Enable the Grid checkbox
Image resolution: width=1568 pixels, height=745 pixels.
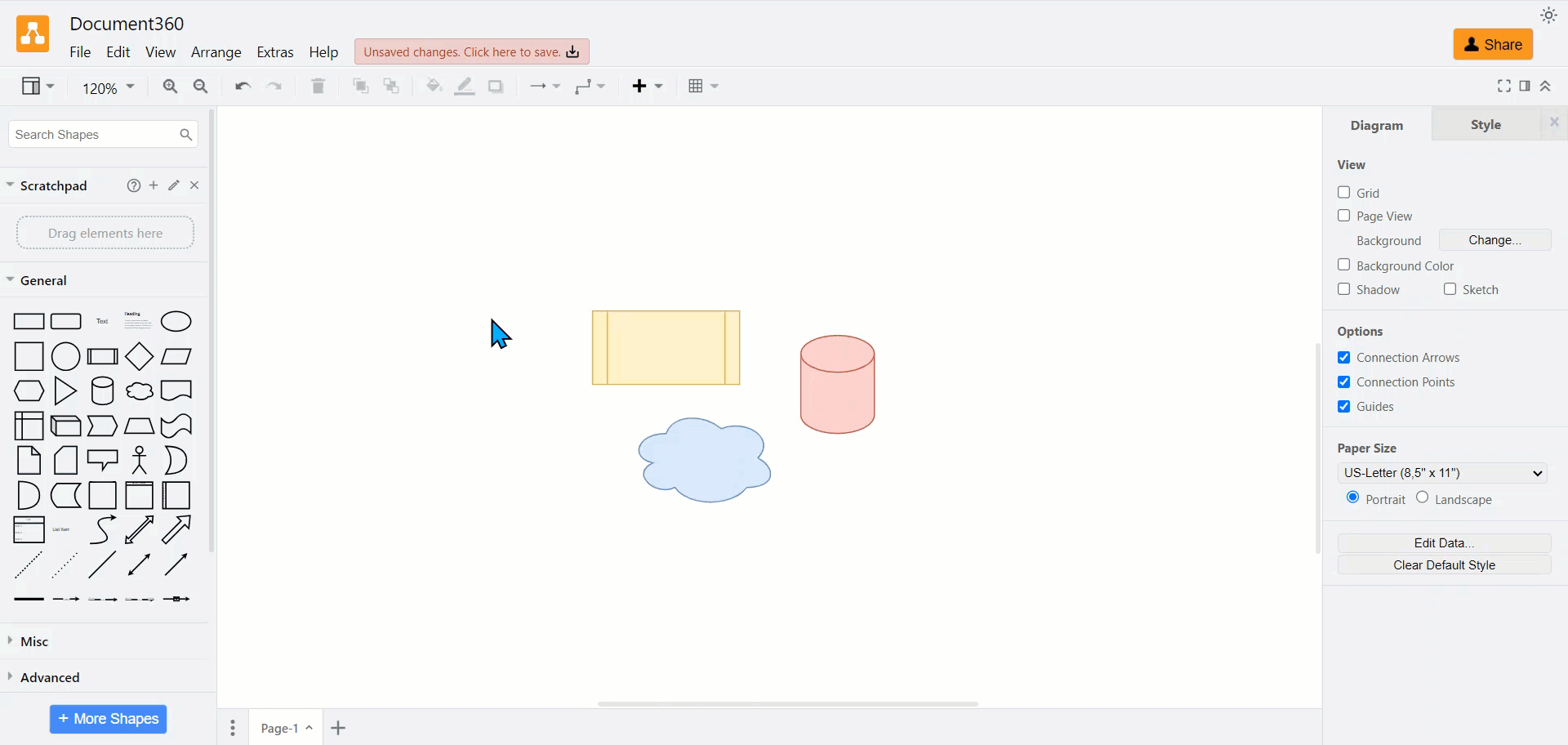tap(1344, 193)
